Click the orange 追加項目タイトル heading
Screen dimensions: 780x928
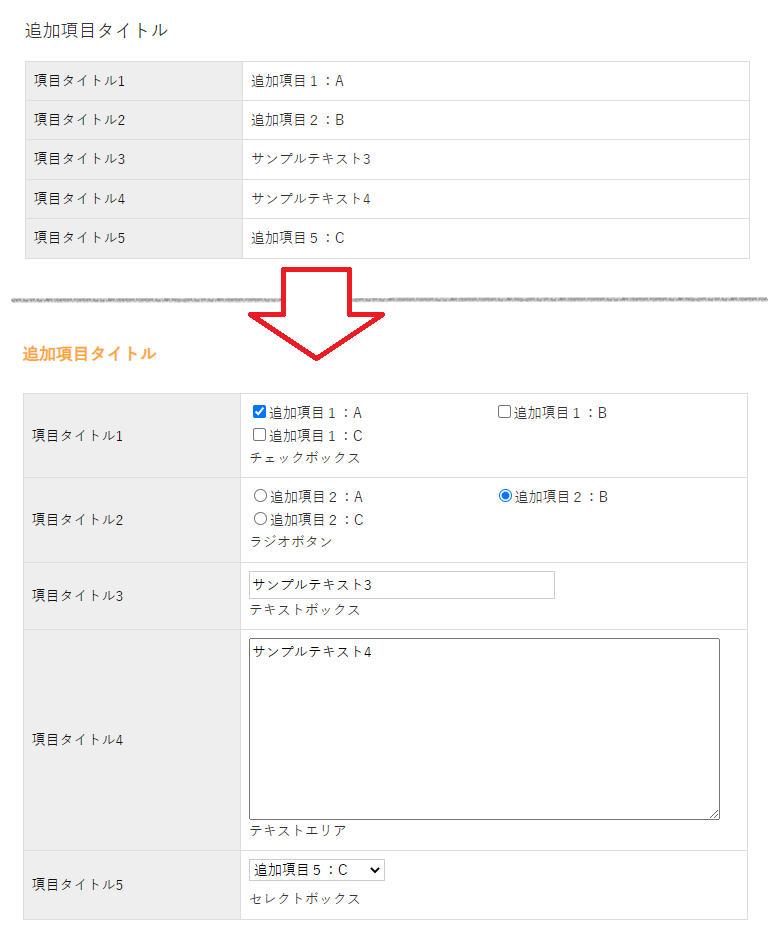89,353
